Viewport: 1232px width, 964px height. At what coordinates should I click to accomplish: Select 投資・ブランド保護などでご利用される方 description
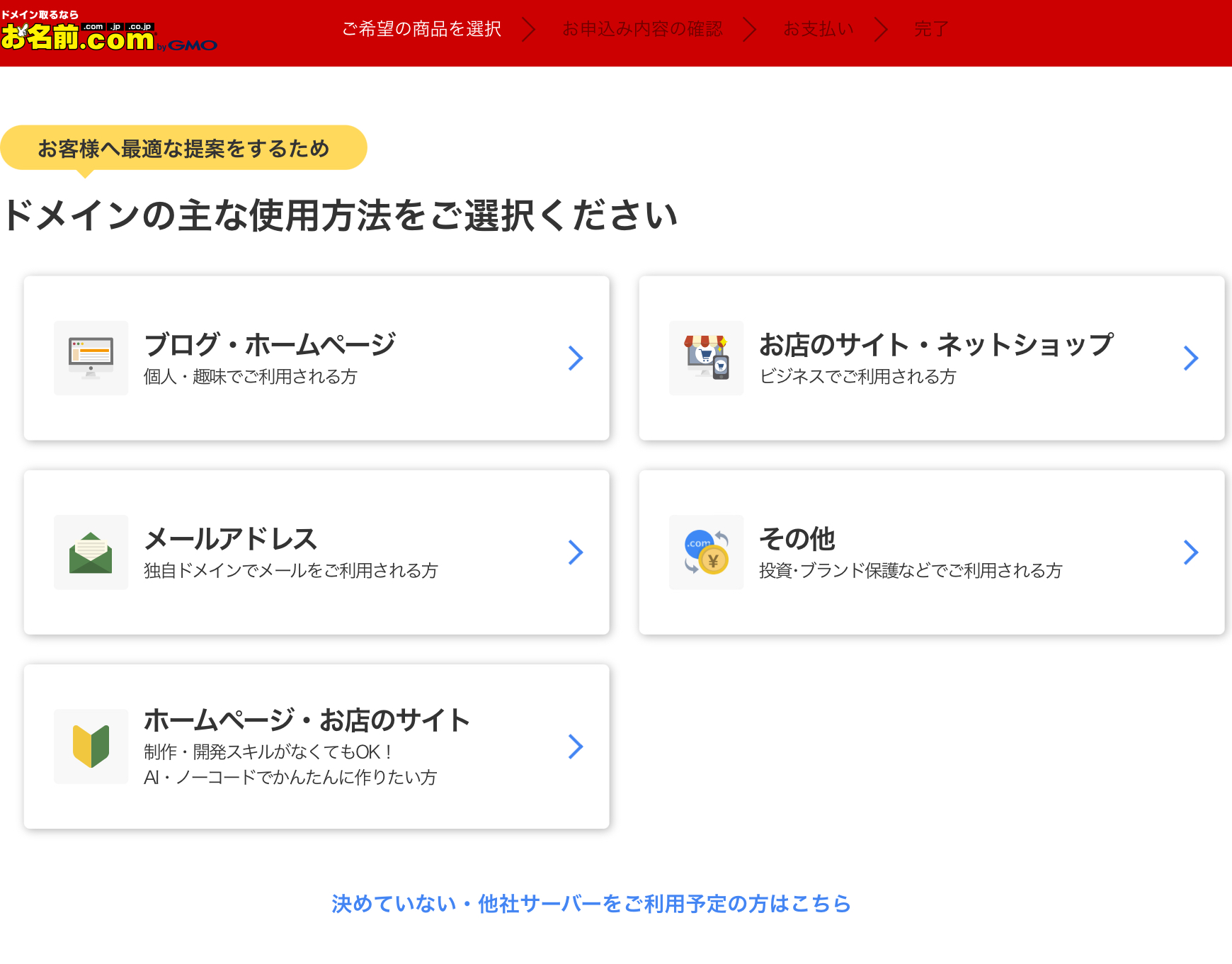pos(910,571)
